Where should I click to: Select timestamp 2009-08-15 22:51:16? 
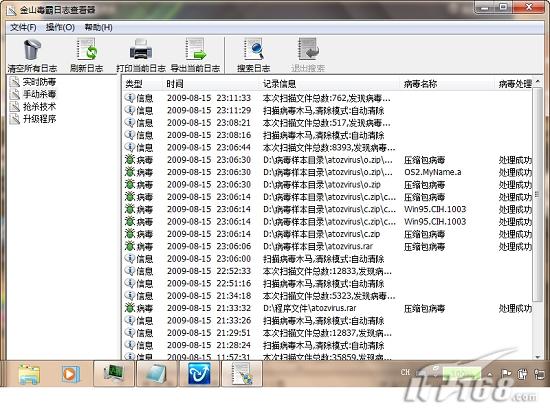pyautogui.click(x=209, y=283)
